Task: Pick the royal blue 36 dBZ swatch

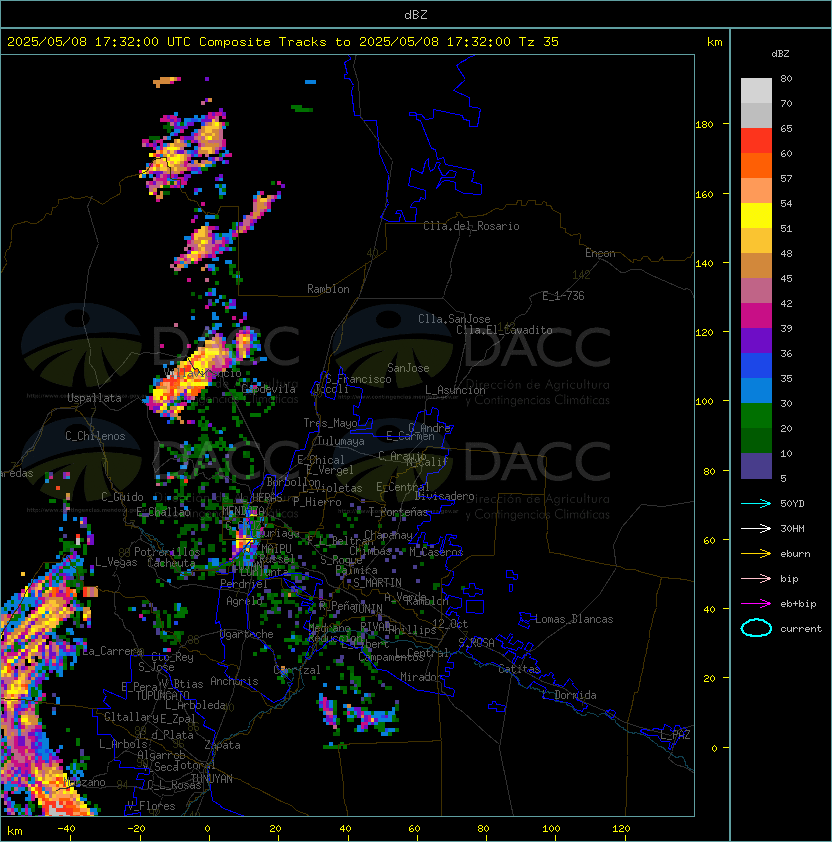Action: 756,366
